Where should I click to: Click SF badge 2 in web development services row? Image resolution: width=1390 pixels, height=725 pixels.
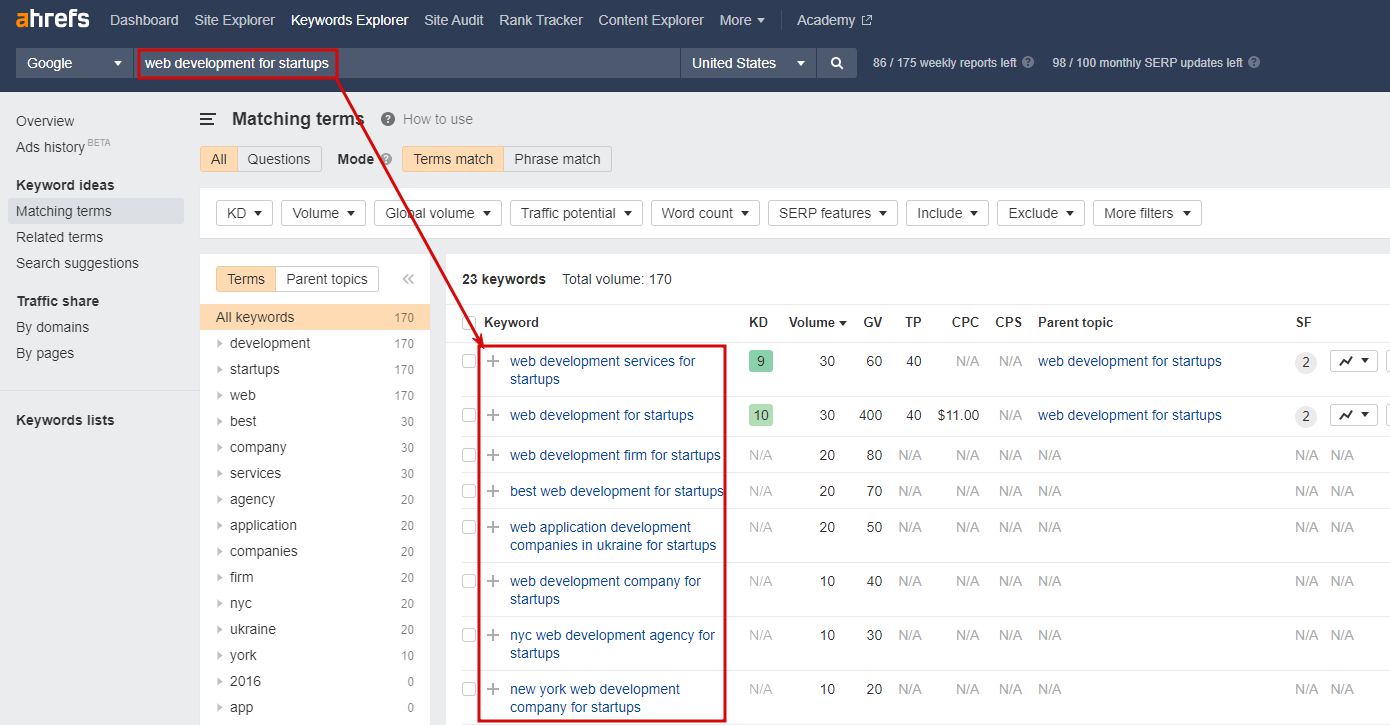click(1306, 362)
